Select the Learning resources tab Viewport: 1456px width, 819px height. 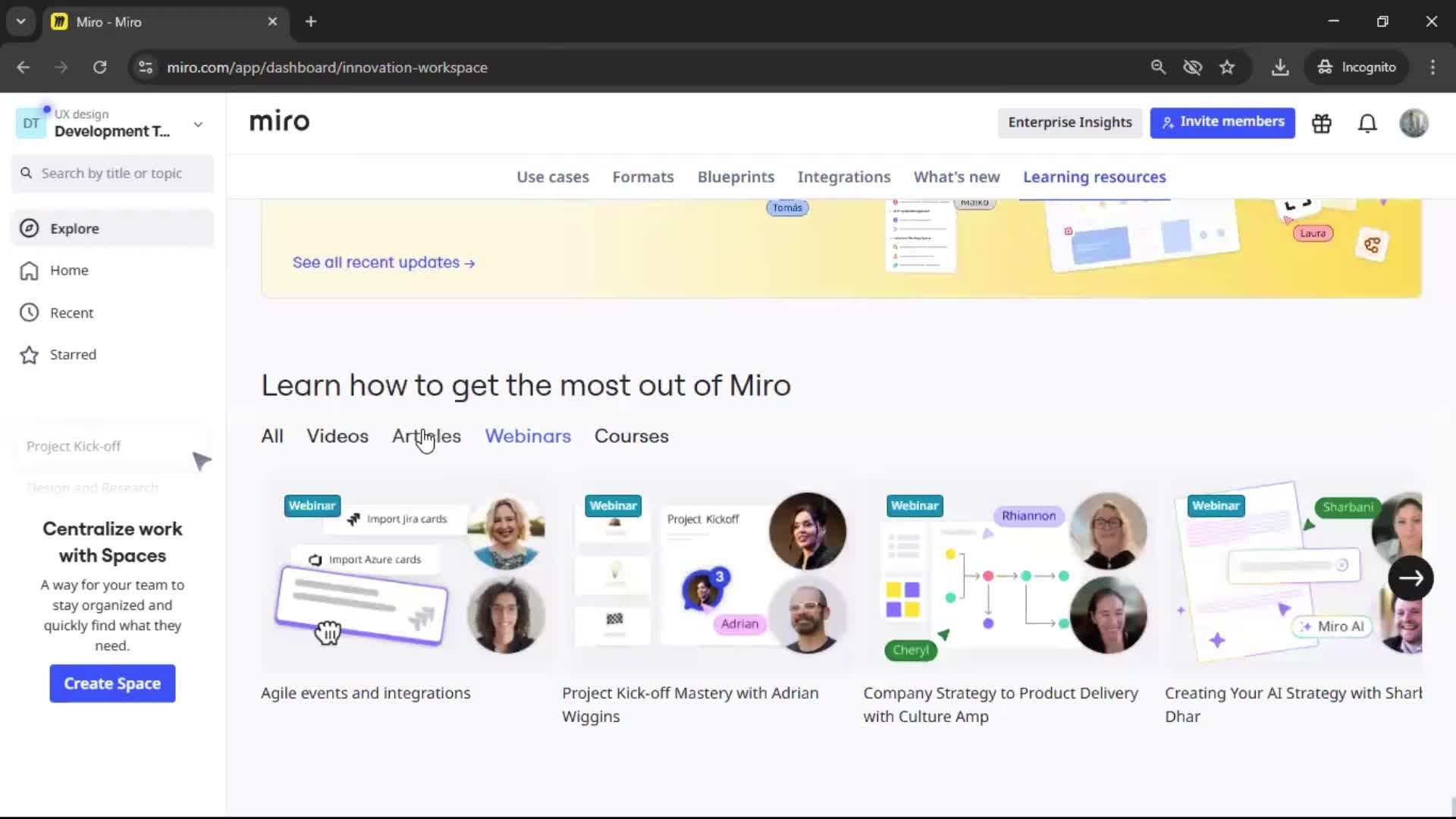1094,177
